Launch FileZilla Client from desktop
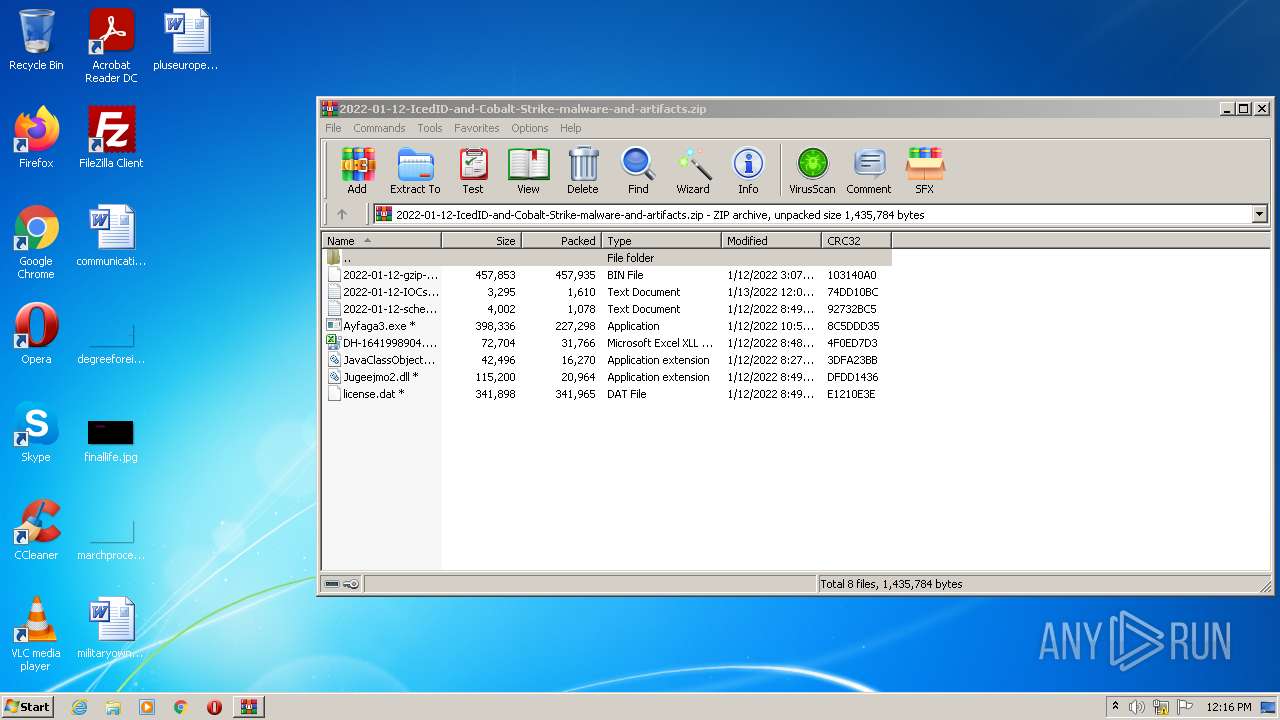 [111, 138]
